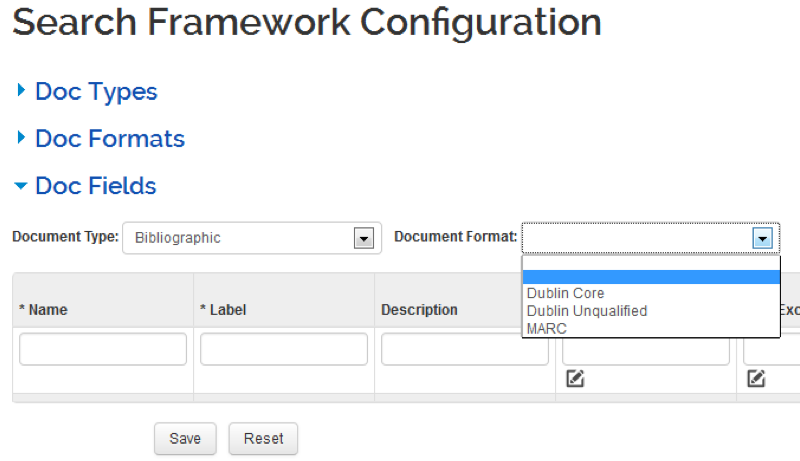Screen dimensions: 800x461
Task: Pick MARC as the document format
Action: pyautogui.click(x=546, y=328)
